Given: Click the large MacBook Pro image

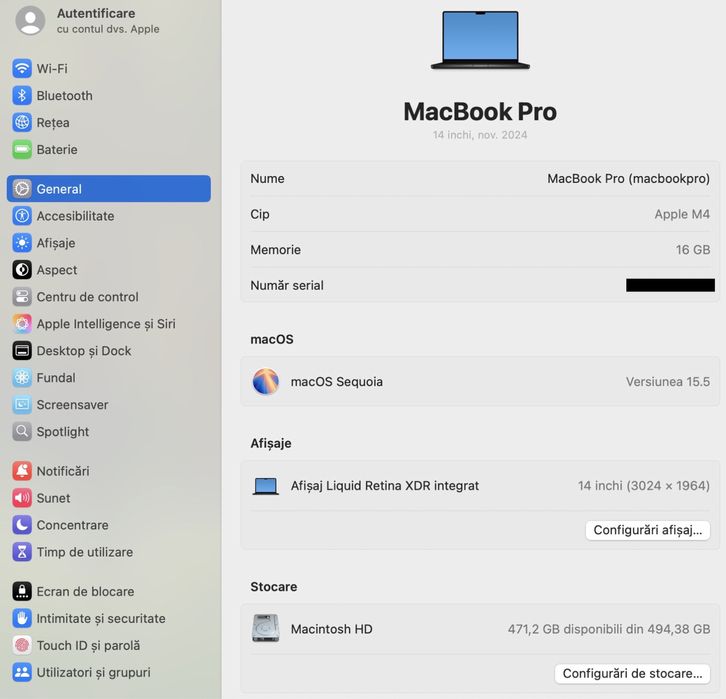Looking at the screenshot, I should [x=480, y=40].
